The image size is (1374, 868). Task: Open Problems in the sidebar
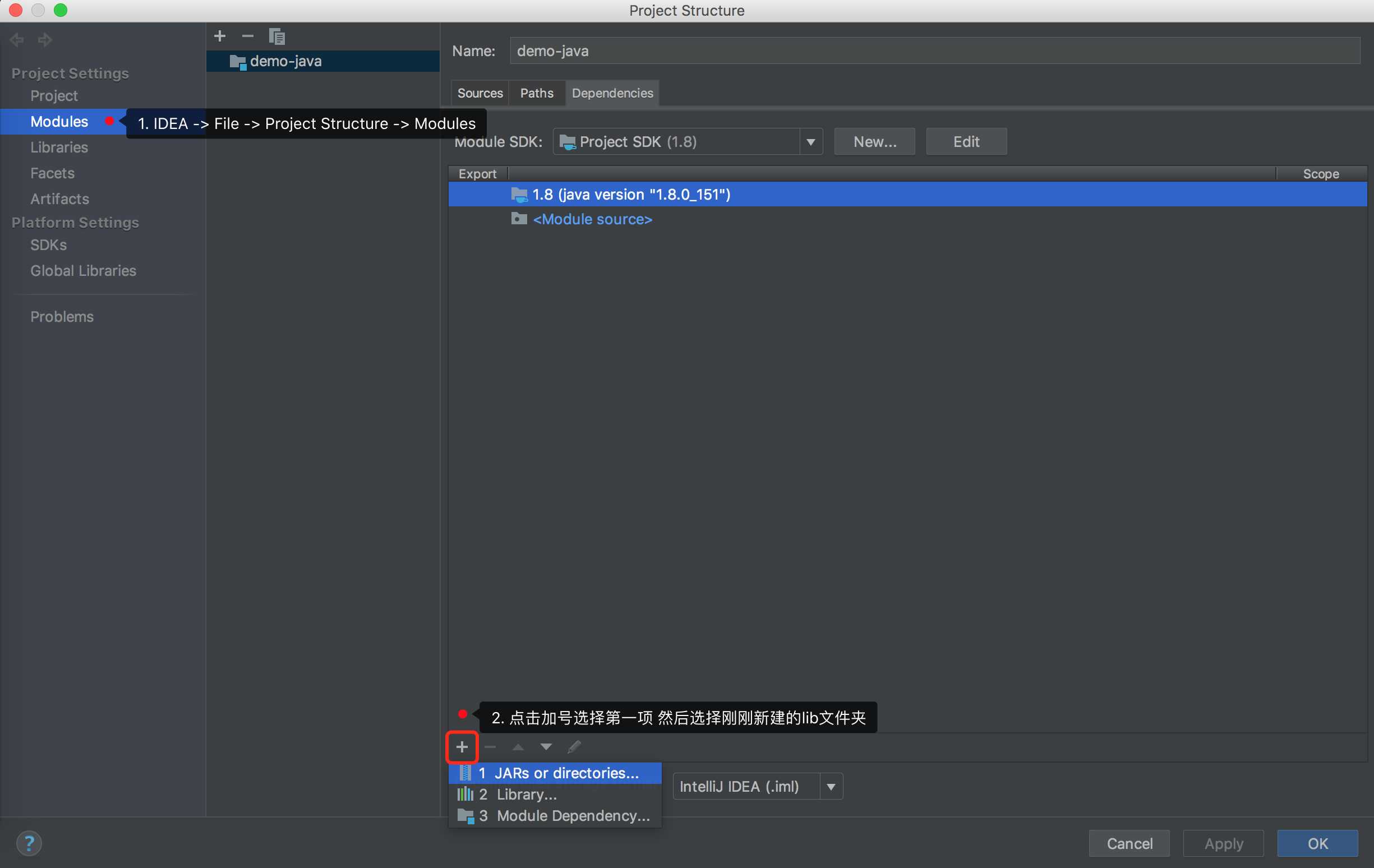62,317
